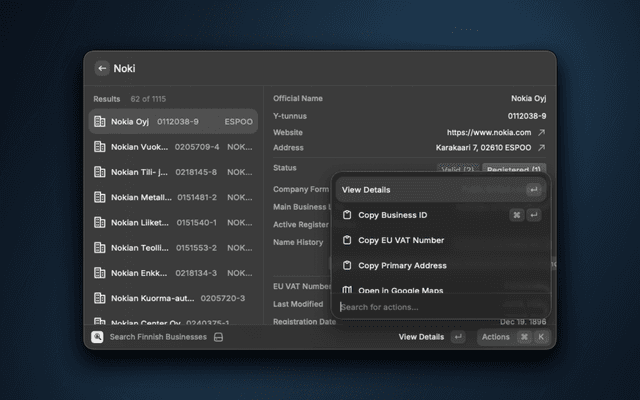Choose Copy EU VAT Number action
Viewport: 640px width, 400px height.
point(441,240)
